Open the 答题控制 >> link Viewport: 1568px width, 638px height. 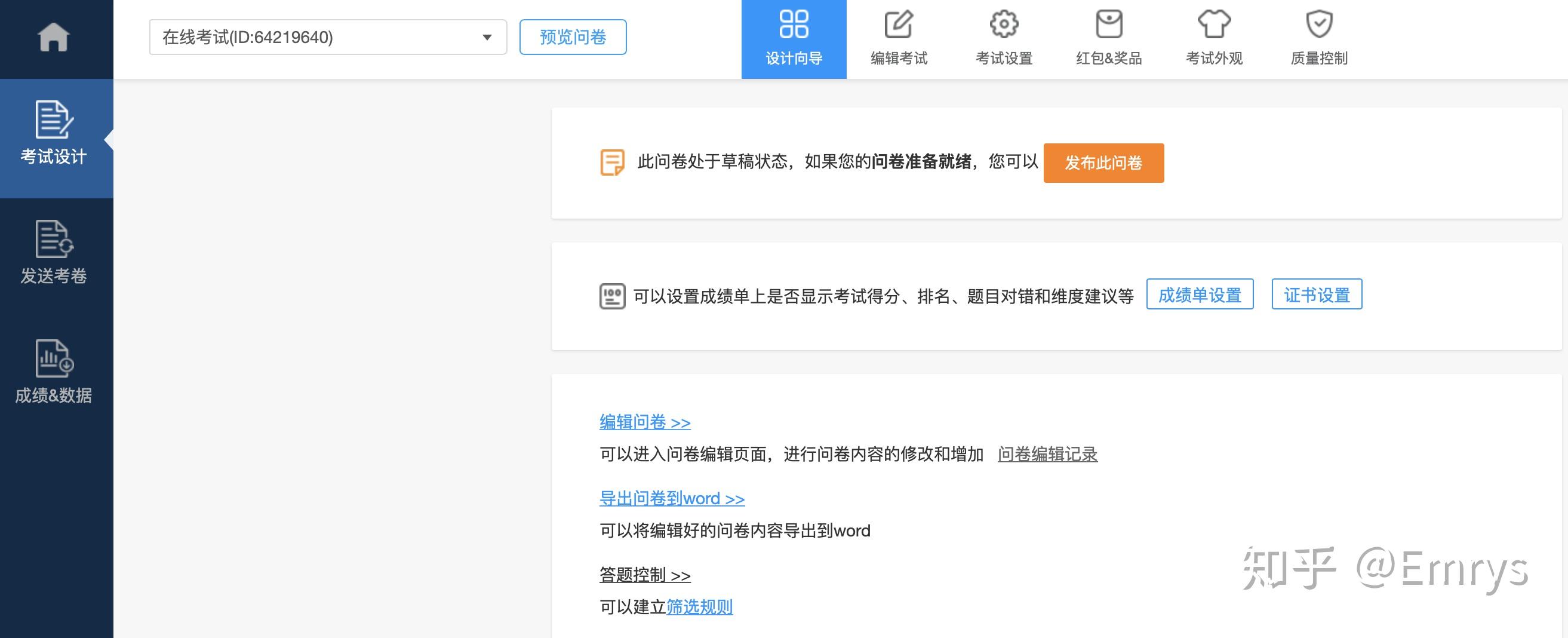coord(645,574)
